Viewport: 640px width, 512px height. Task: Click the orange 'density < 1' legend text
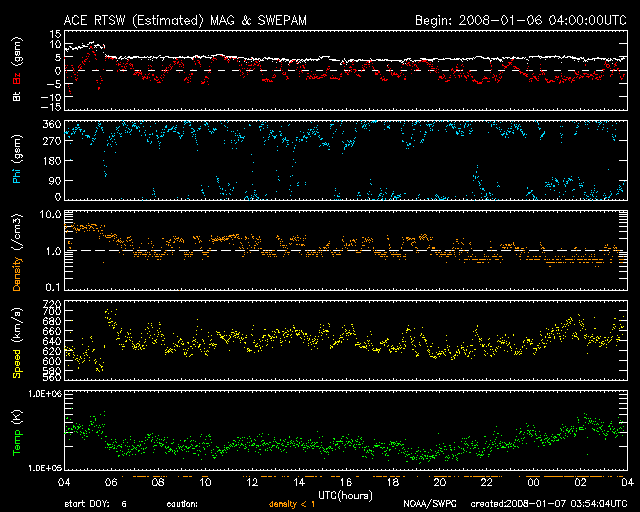coord(295,504)
